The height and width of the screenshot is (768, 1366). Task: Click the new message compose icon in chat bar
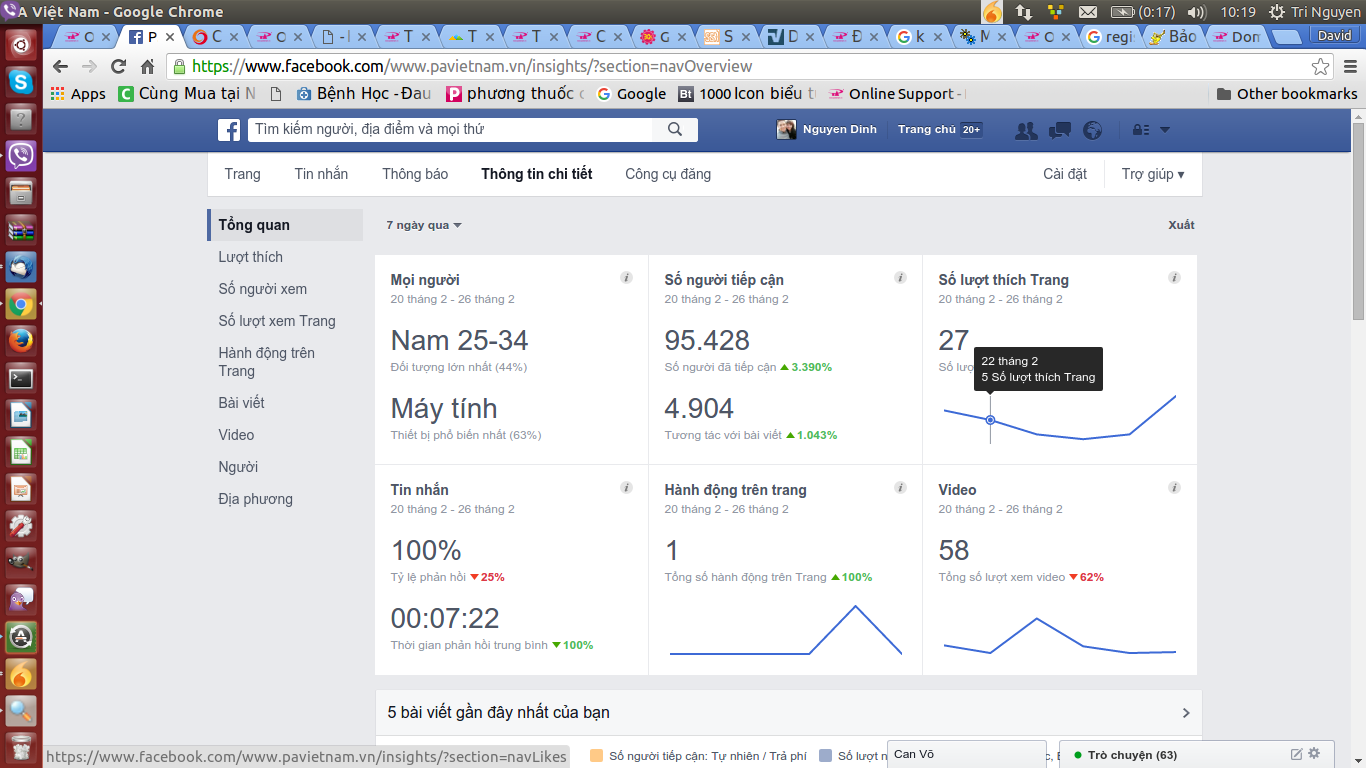(1297, 754)
